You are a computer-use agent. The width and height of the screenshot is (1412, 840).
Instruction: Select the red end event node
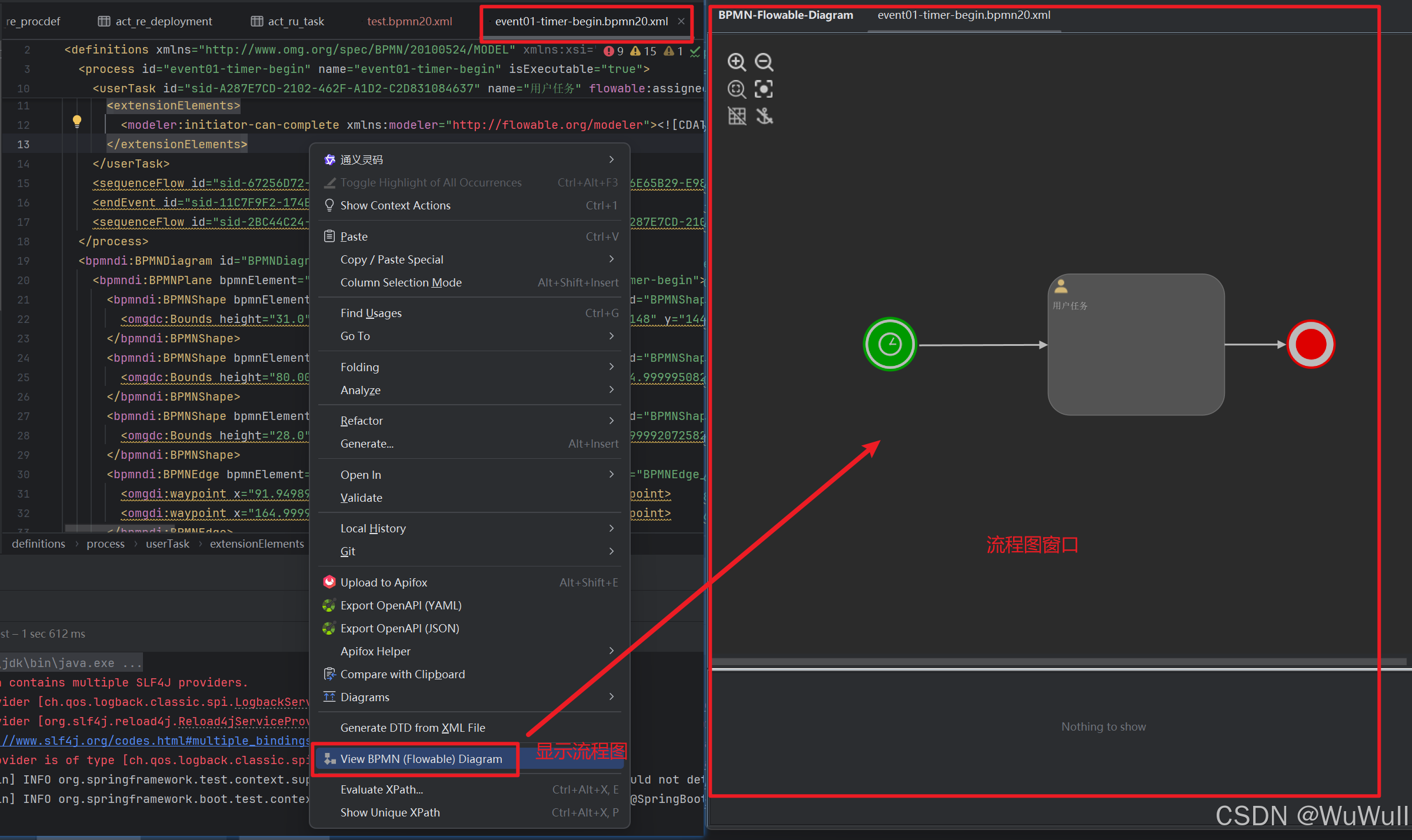[1310, 344]
